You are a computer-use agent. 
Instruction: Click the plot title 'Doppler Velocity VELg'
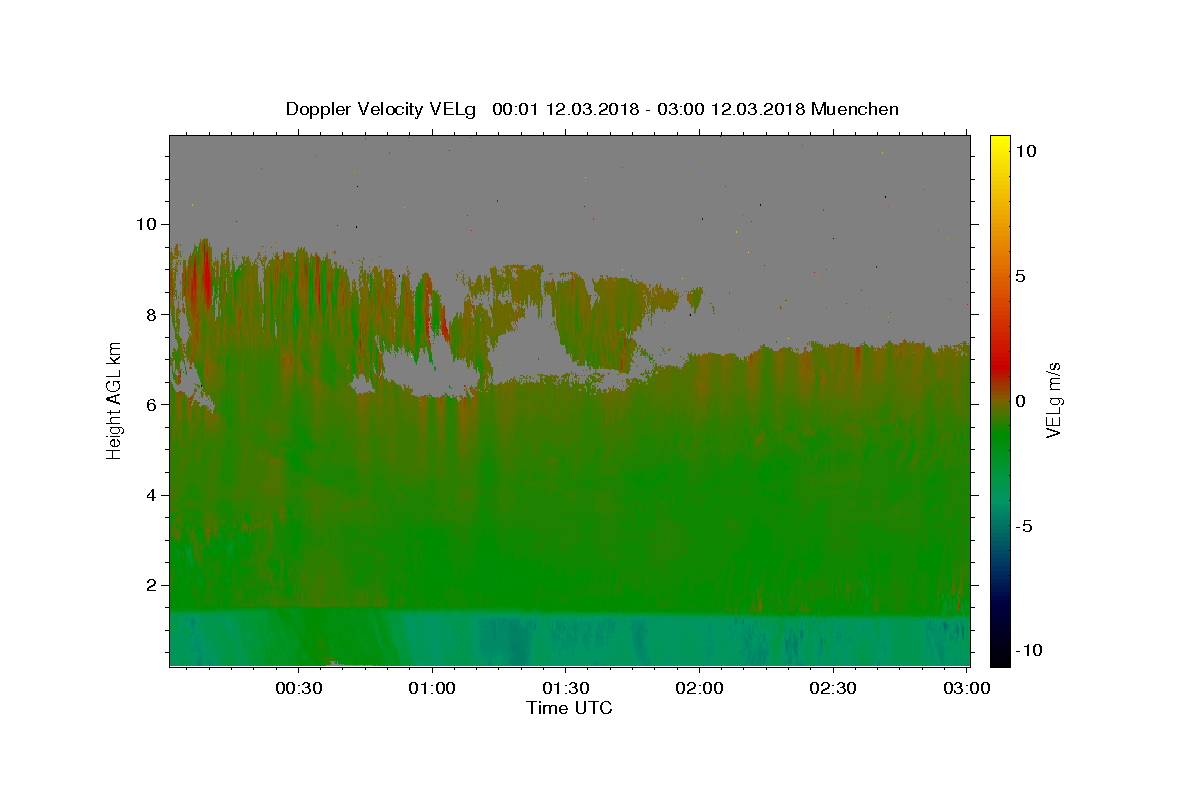point(380,109)
